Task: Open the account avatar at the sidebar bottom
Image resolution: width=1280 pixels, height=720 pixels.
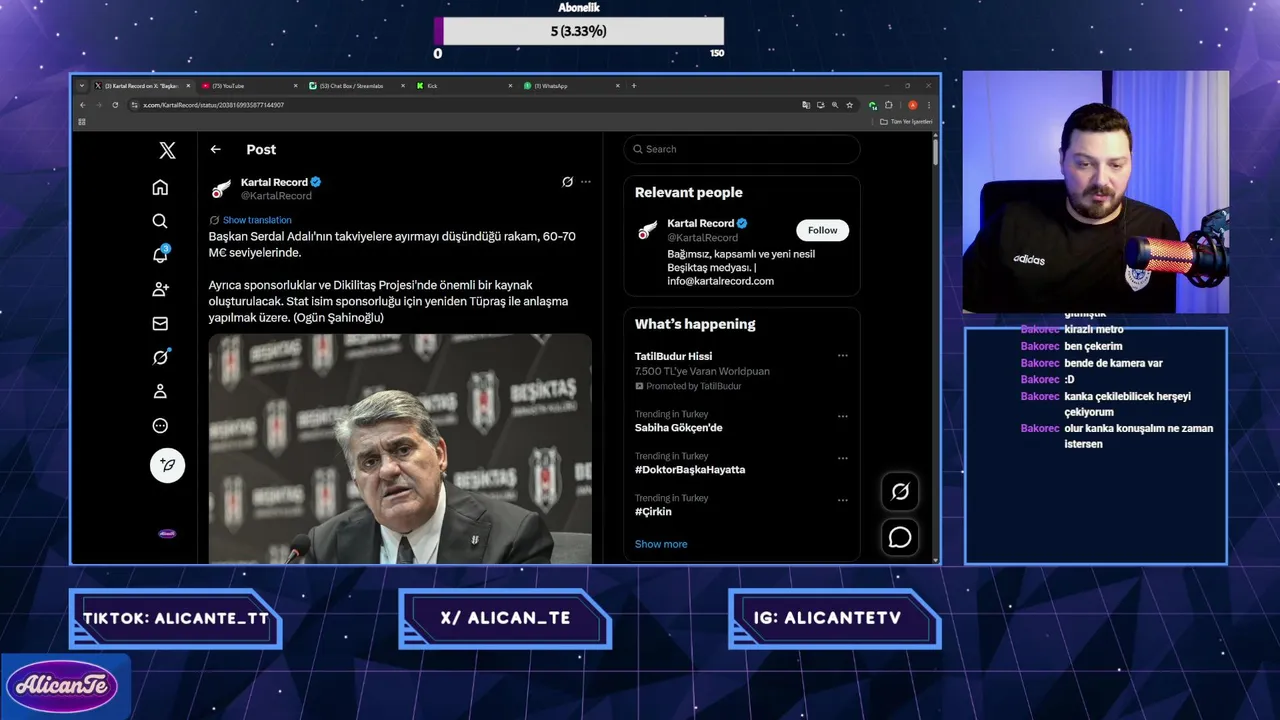Action: point(167,534)
